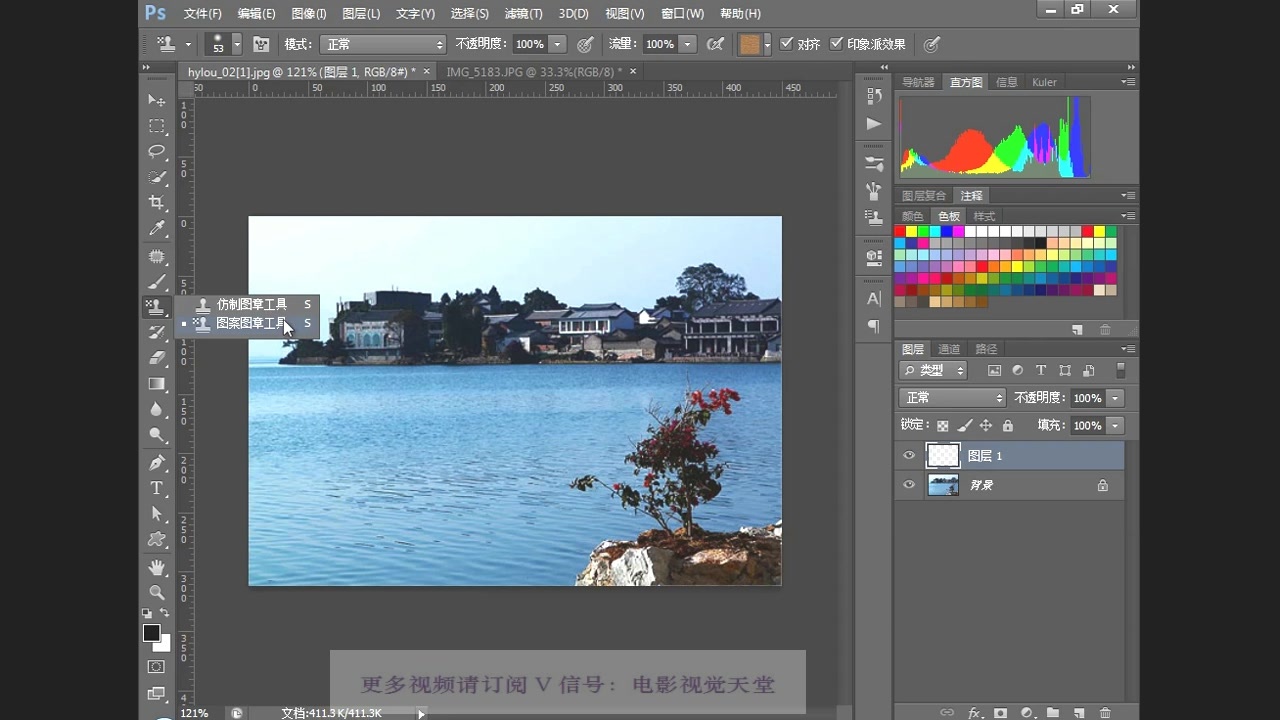Switch to the 路径 paths tab
This screenshot has height=720, width=1280.
point(986,349)
